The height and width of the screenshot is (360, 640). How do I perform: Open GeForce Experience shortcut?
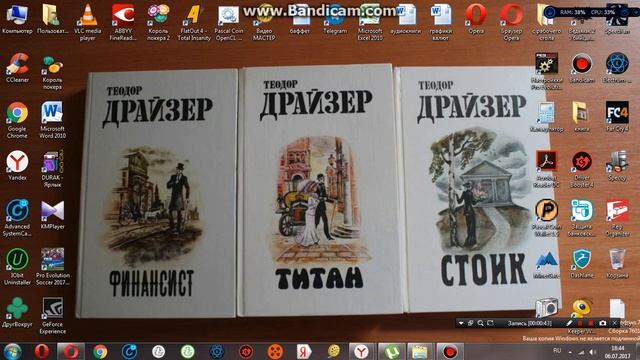pyautogui.click(x=52, y=316)
